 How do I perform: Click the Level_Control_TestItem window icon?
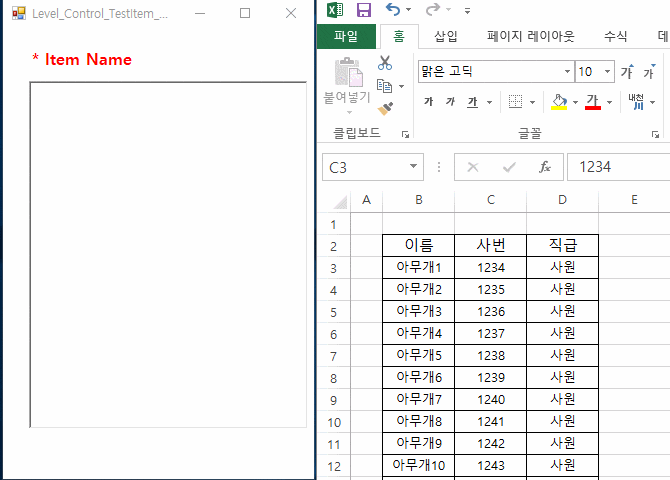(19, 13)
